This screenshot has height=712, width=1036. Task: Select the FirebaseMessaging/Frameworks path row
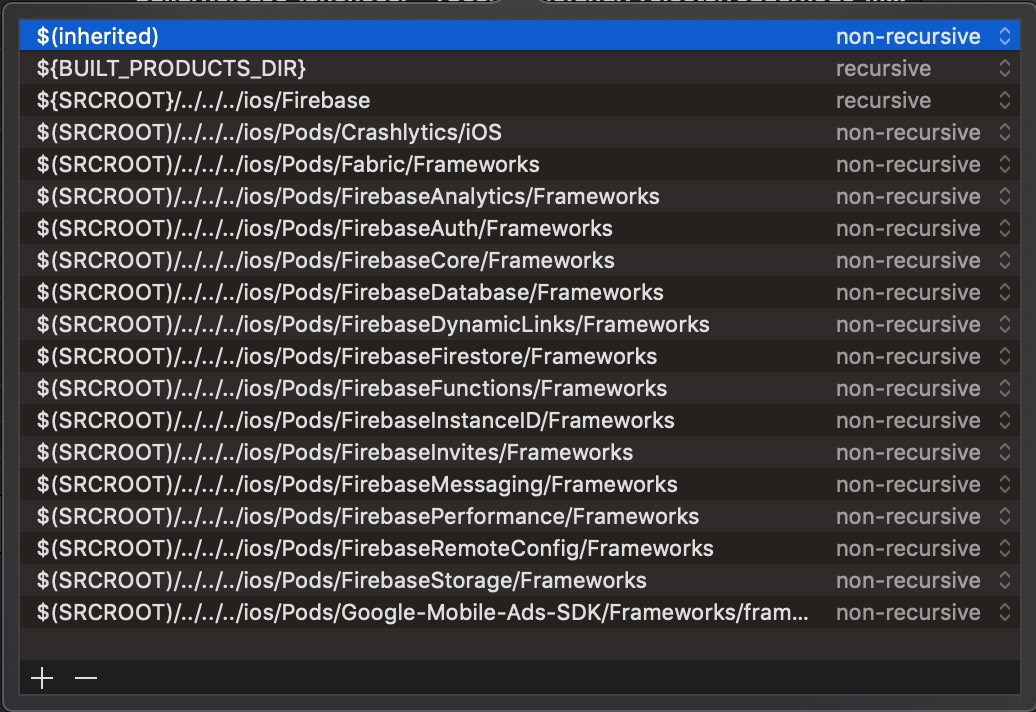400,484
